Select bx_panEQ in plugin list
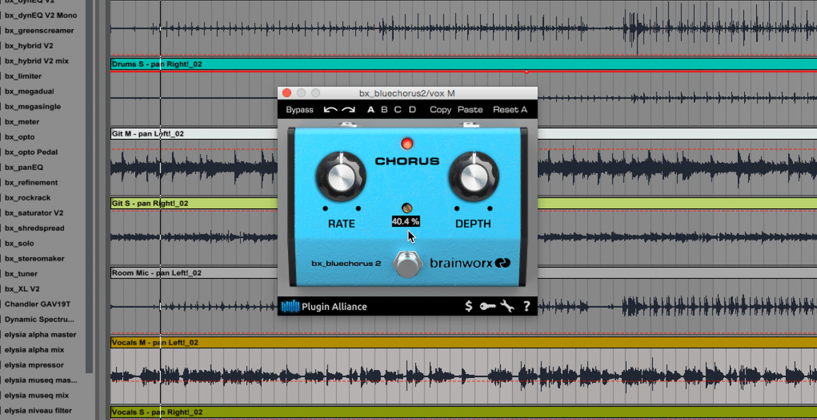The image size is (817, 420). point(24,167)
